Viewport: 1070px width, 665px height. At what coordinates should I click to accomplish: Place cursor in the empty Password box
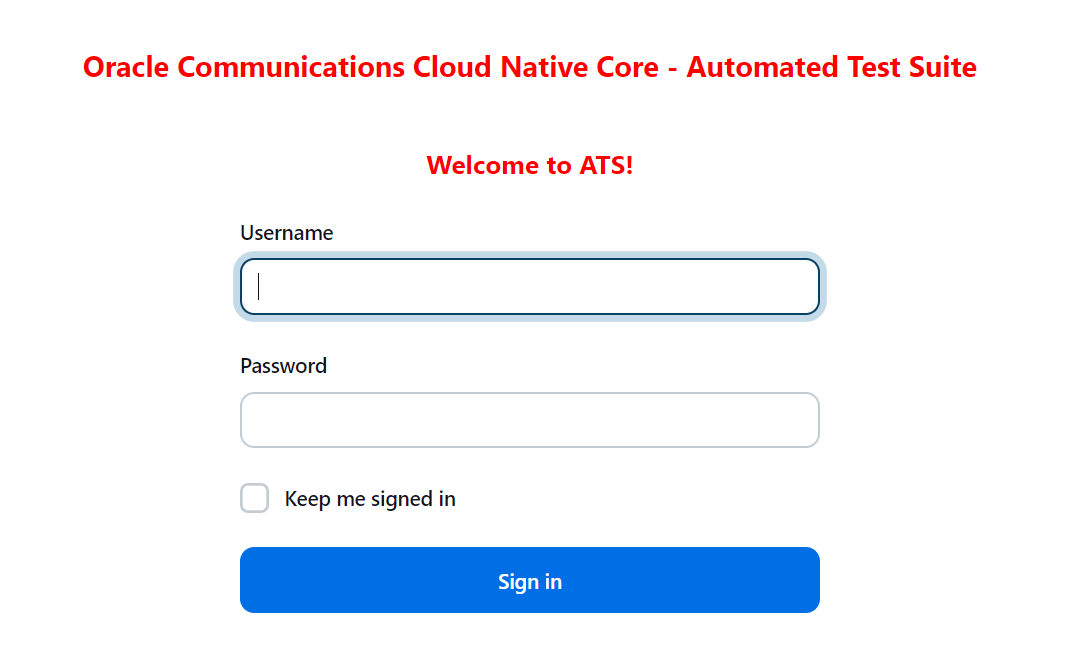tap(530, 420)
